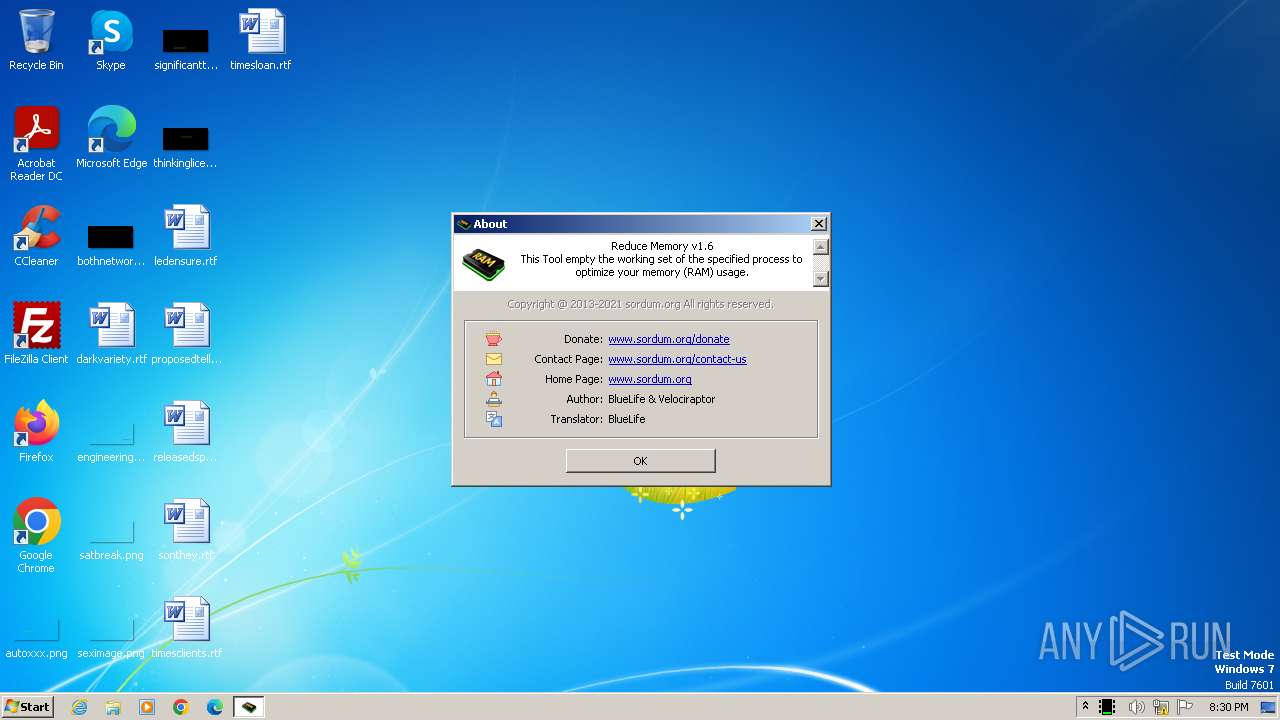Screen dimensions: 1280x720
Task: Select the Skype desktop shortcut
Action: point(111,40)
